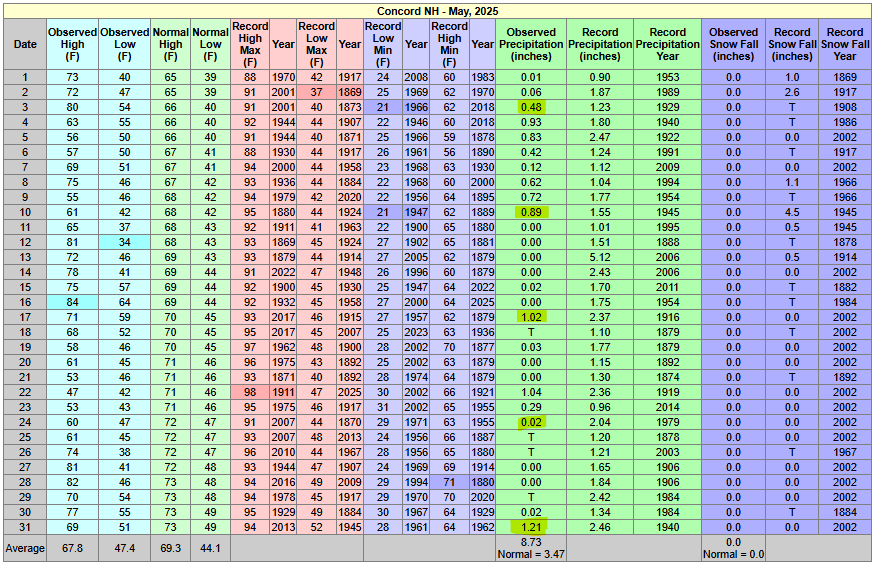Select the 'Date' column header
Screen dimensions: 873x564
25,44
